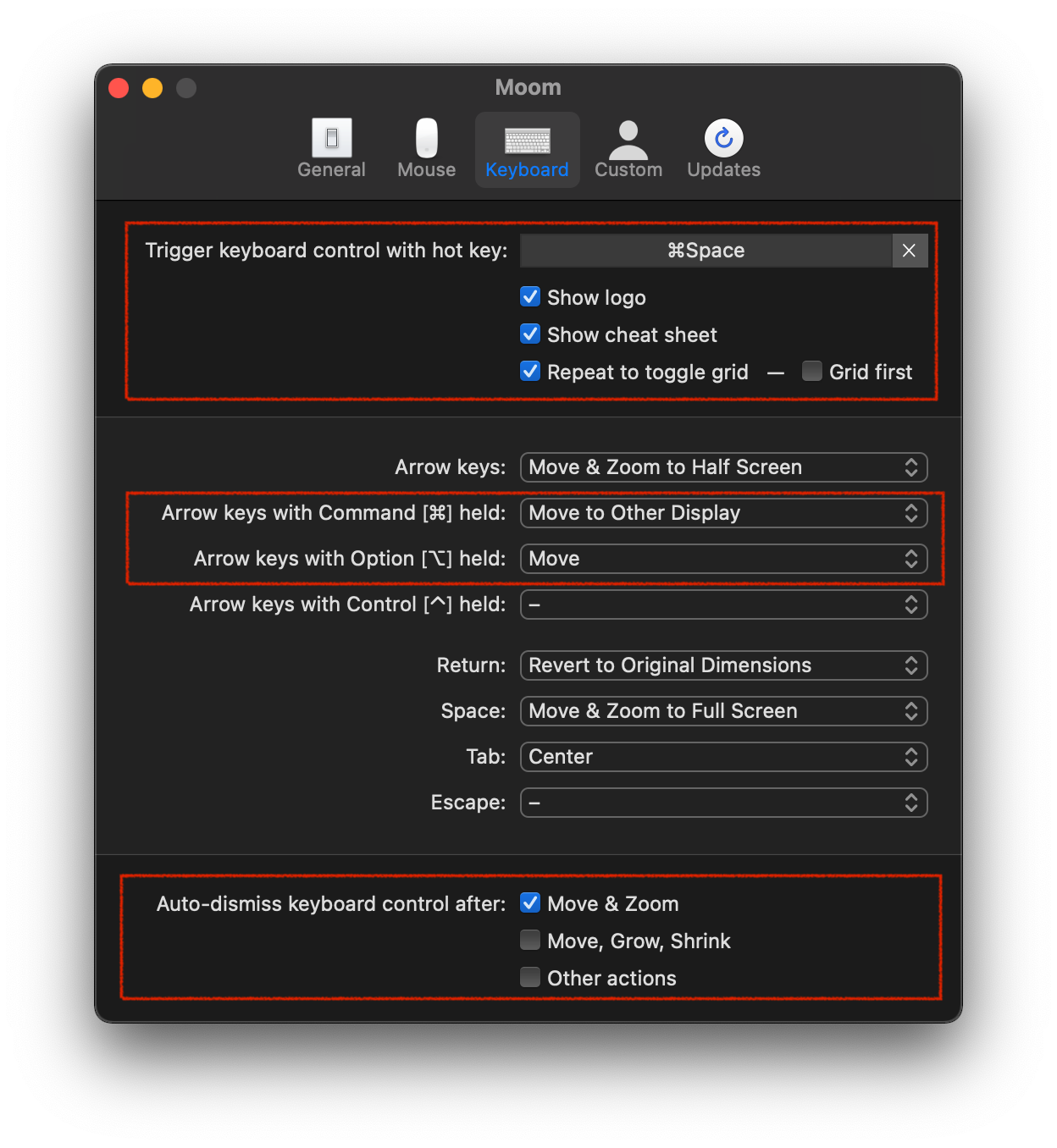Image resolution: width=1057 pixels, height=1148 pixels.
Task: Open the Escape key action dropdown
Action: 724,803
